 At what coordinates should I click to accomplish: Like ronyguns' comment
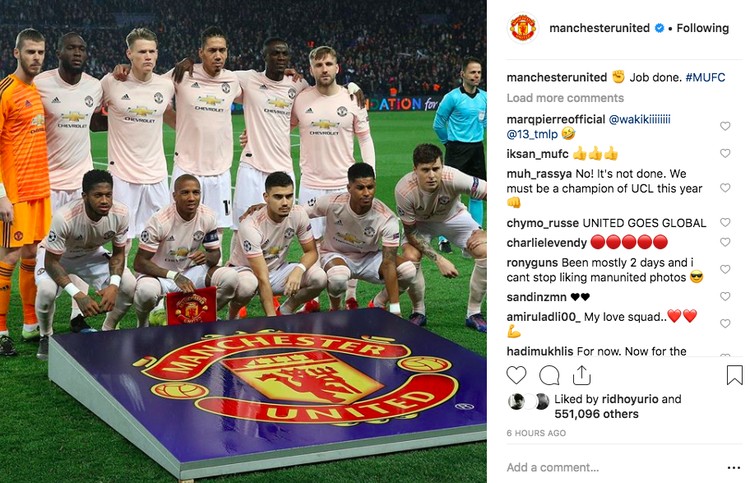(x=725, y=270)
